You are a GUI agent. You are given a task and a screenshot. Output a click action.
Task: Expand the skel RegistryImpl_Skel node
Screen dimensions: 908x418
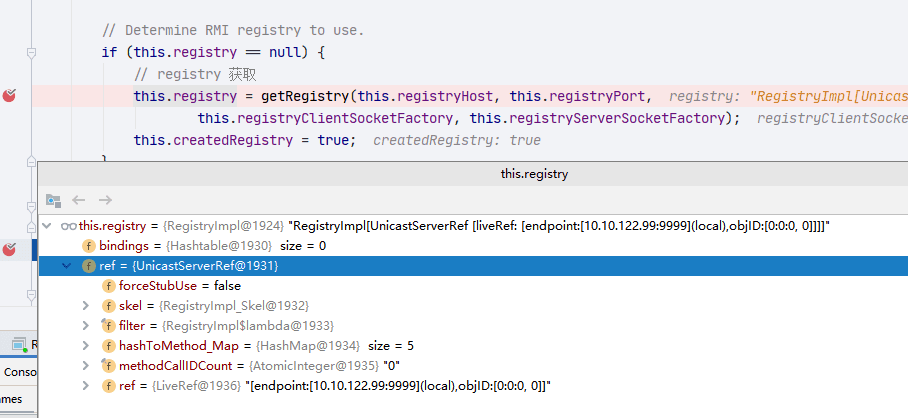86,306
